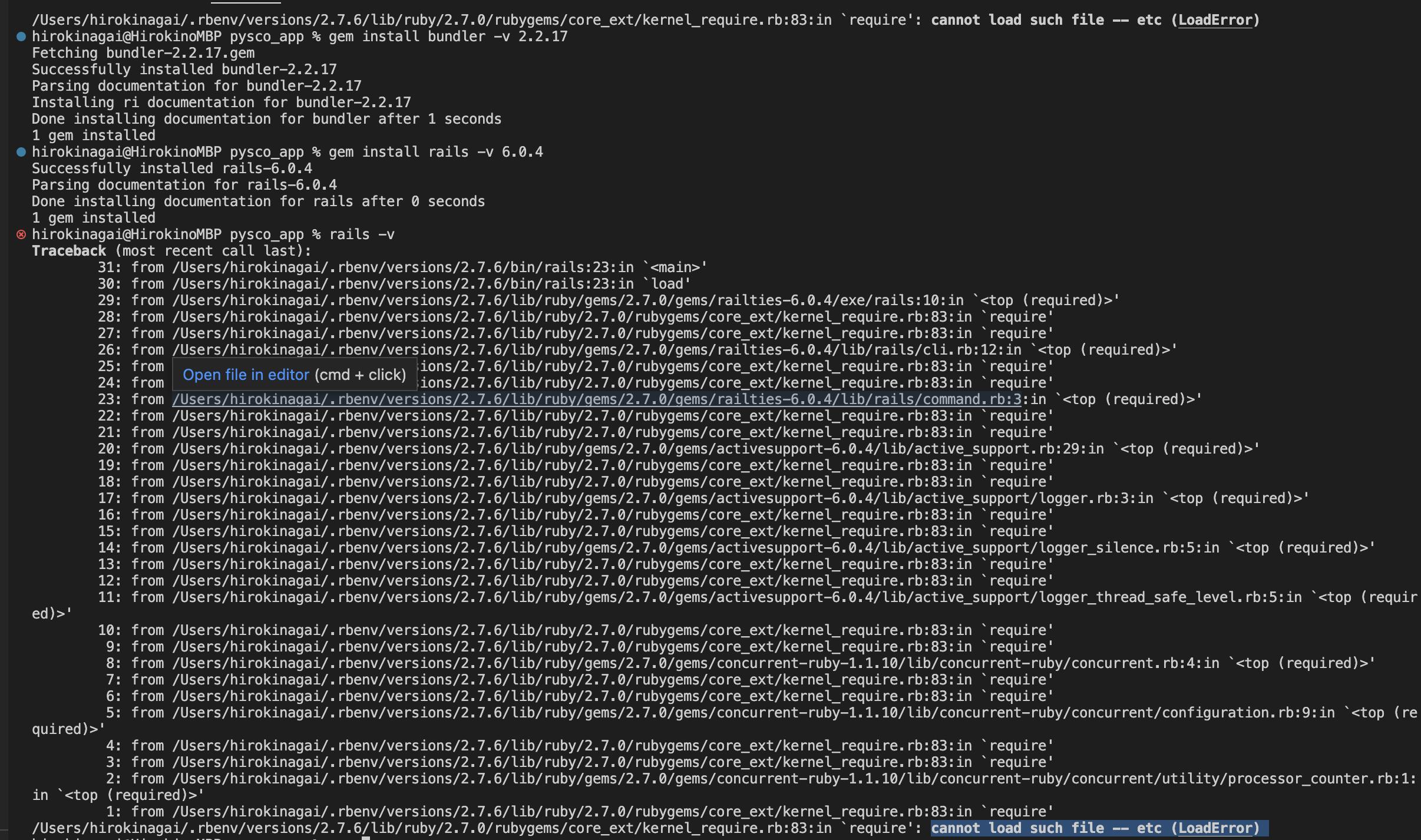This screenshot has width=1421, height=840.
Task: Click traceback line 29 with railties exe/rails:10
Action: click(609, 300)
